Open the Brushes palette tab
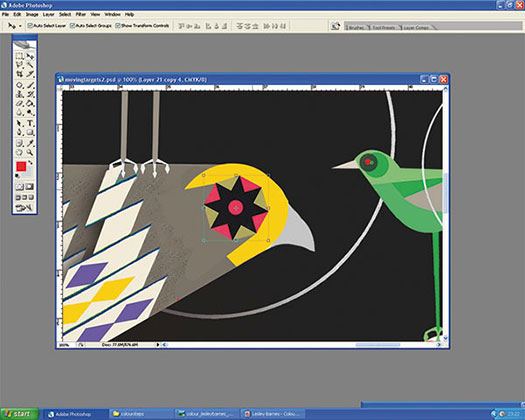525x420 pixels. [356, 27]
